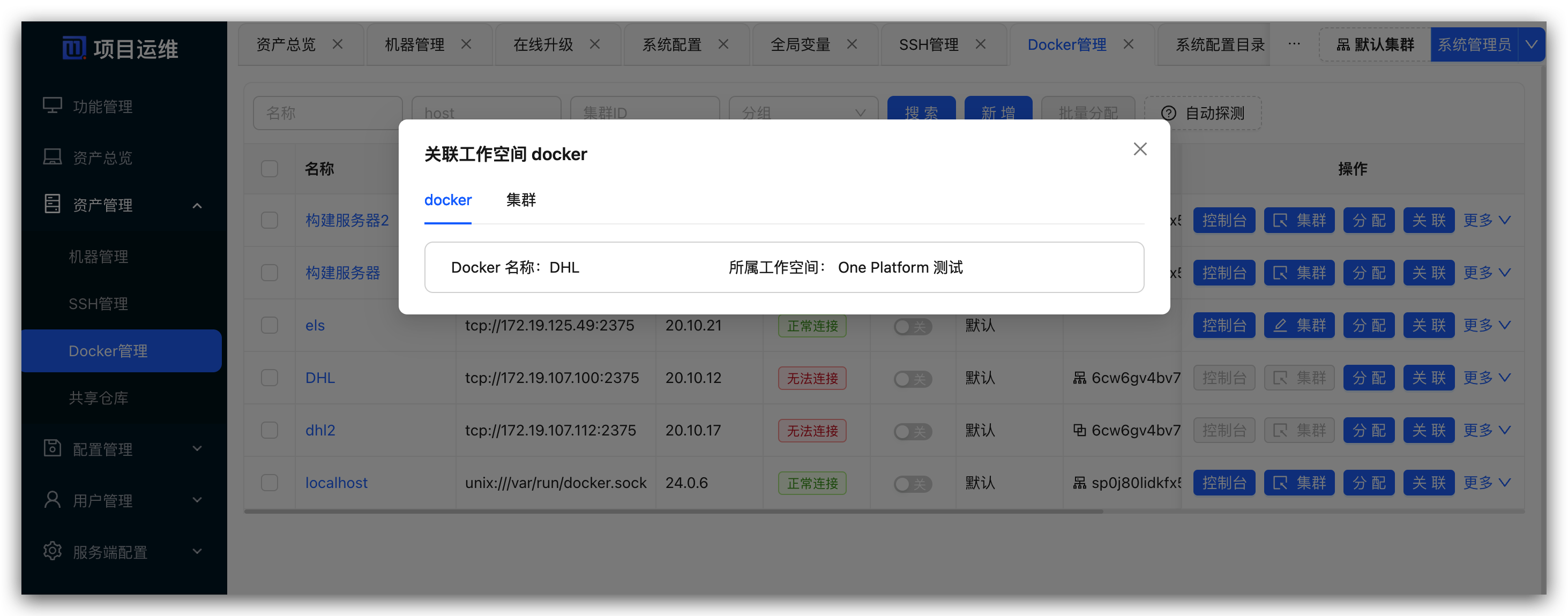Open the 机器管理 top tab

click(x=415, y=44)
